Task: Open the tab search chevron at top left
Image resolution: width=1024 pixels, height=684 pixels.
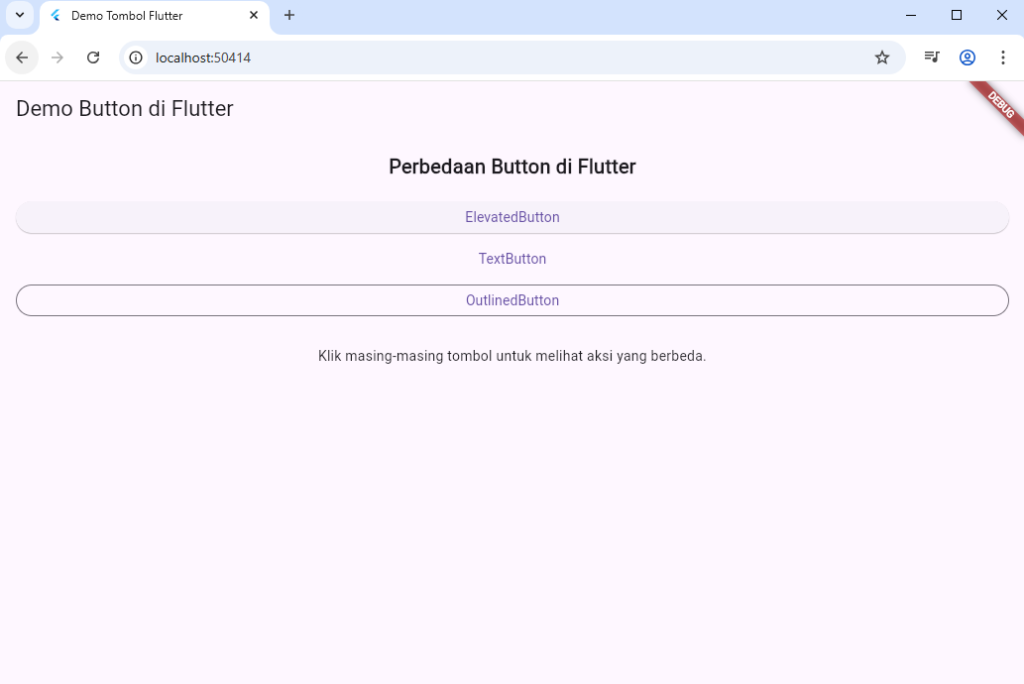Action: (20, 16)
